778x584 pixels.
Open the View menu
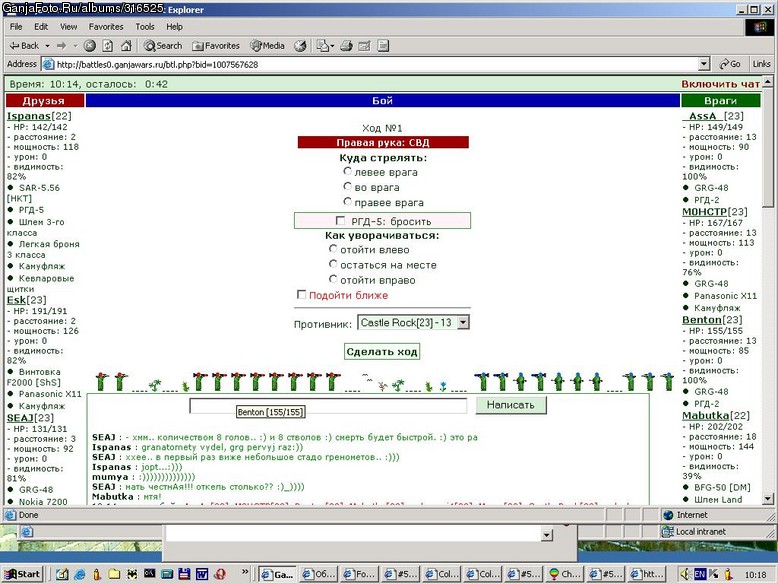click(68, 27)
